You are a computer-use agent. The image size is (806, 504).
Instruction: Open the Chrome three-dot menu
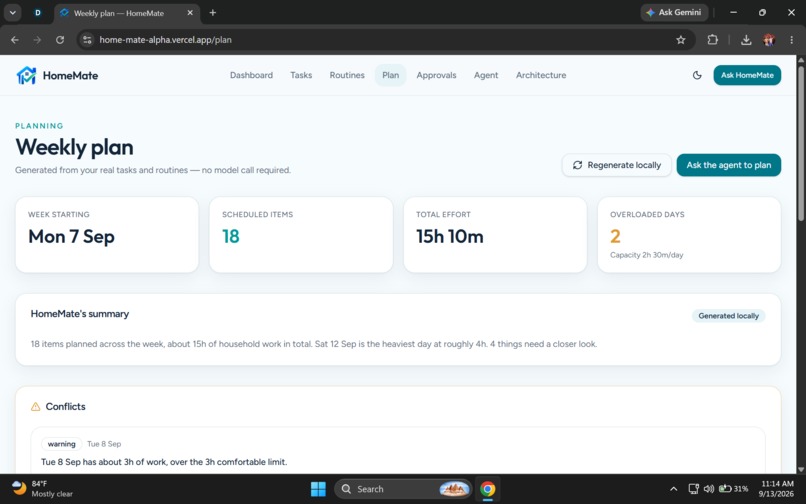792,40
